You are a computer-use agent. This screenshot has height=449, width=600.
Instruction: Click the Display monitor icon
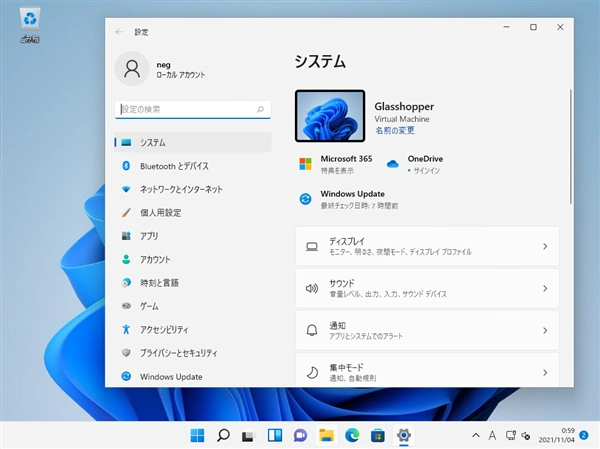[x=312, y=247]
